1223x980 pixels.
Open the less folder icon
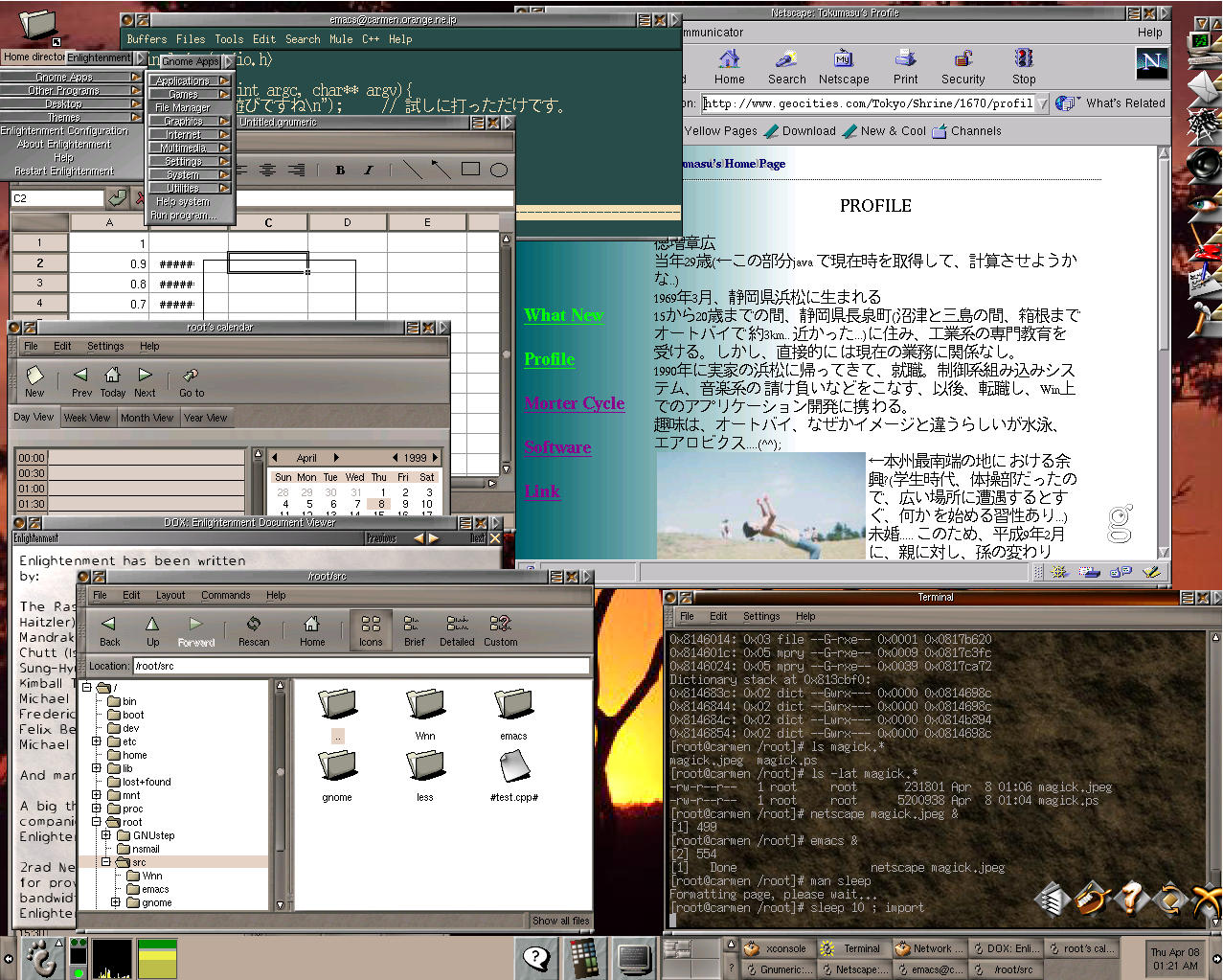(425, 765)
